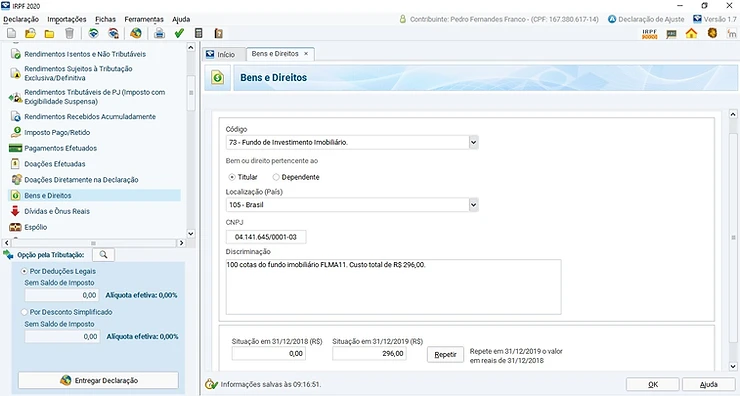Click the yellow house home icon
The width and height of the screenshot is (740, 396).
pyautogui.click(x=691, y=34)
